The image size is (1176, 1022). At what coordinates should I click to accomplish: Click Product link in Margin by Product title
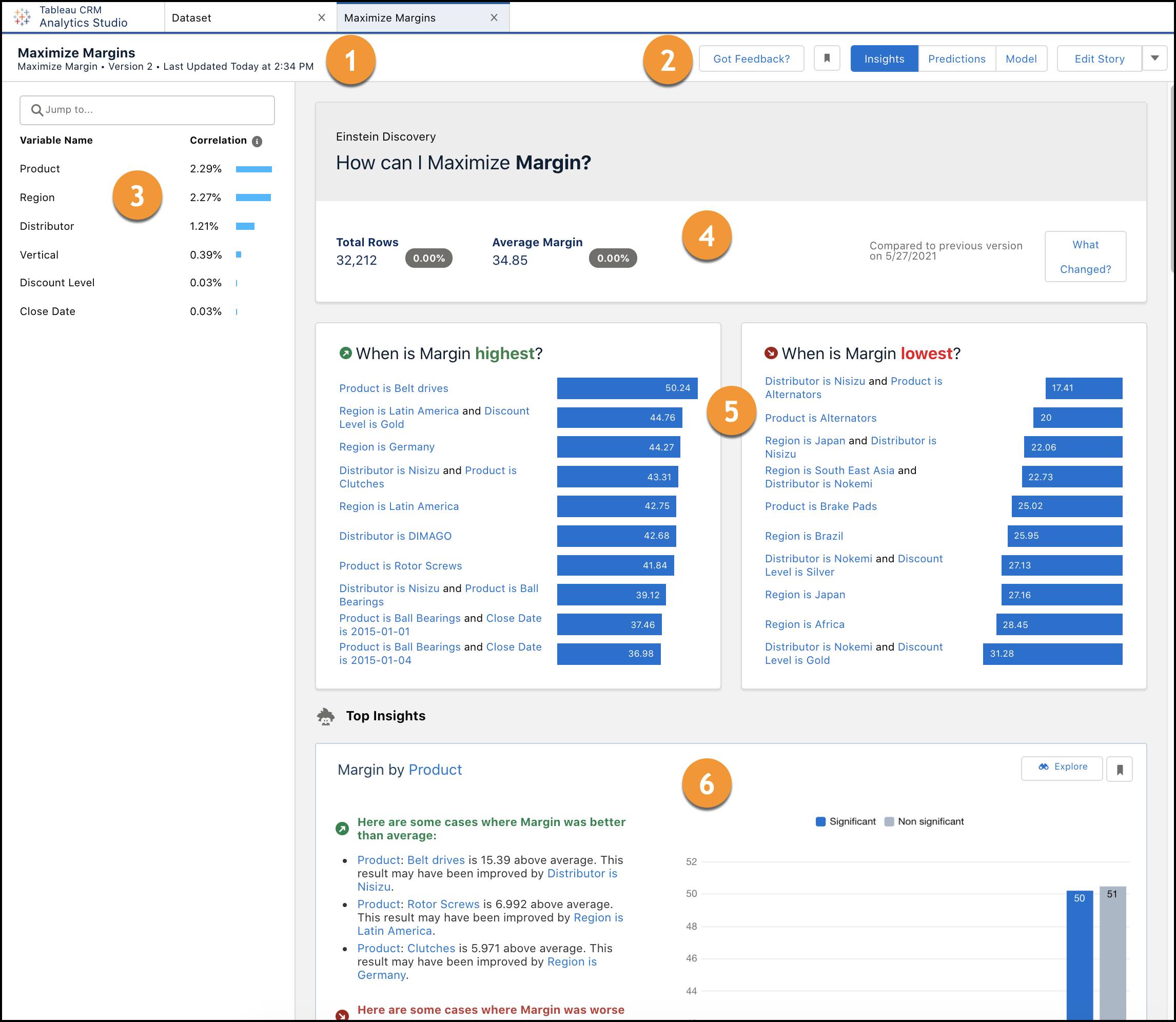(x=435, y=770)
